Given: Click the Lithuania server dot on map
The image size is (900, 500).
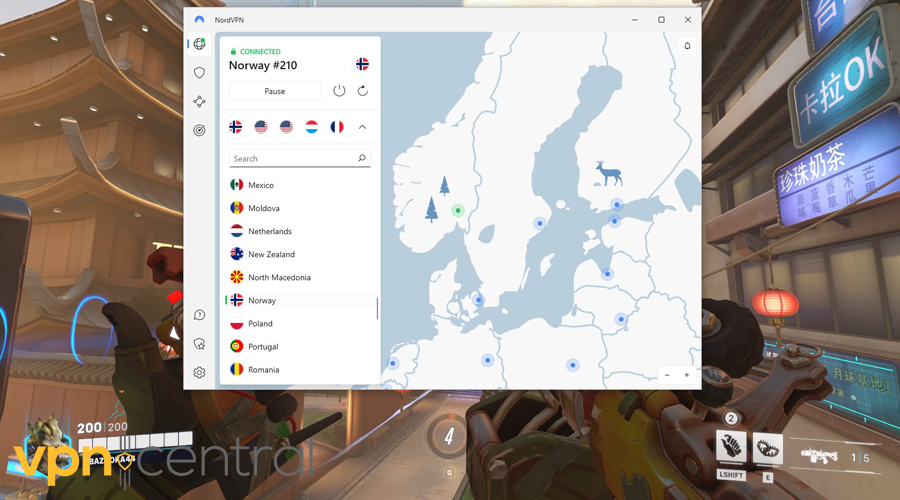Looking at the screenshot, I should click(x=620, y=319).
